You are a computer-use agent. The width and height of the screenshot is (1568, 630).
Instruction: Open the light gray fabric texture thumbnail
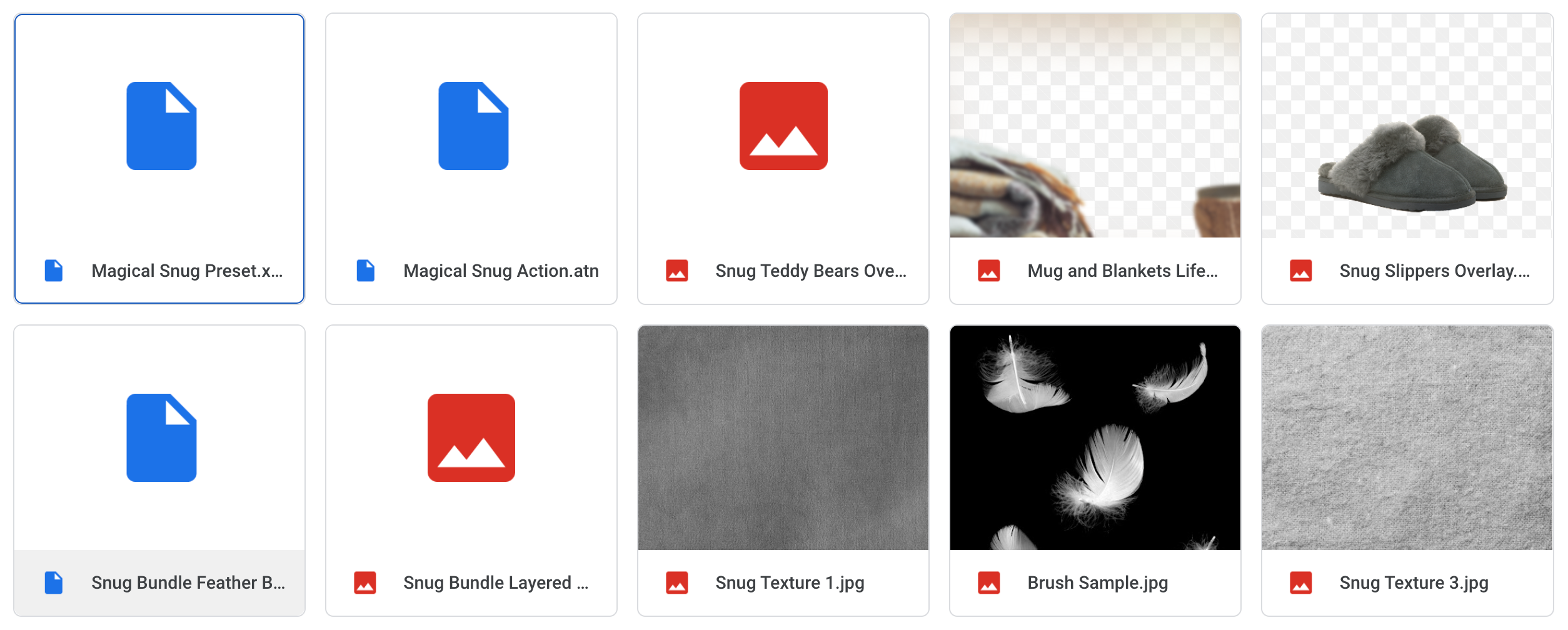[x=1407, y=437]
